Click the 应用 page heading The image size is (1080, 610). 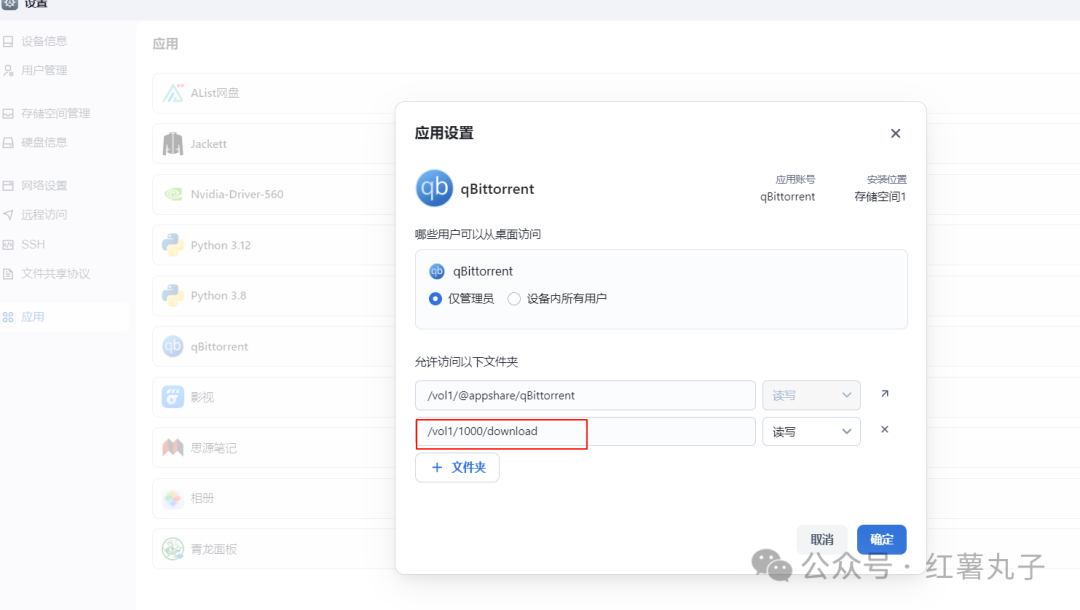(x=165, y=44)
